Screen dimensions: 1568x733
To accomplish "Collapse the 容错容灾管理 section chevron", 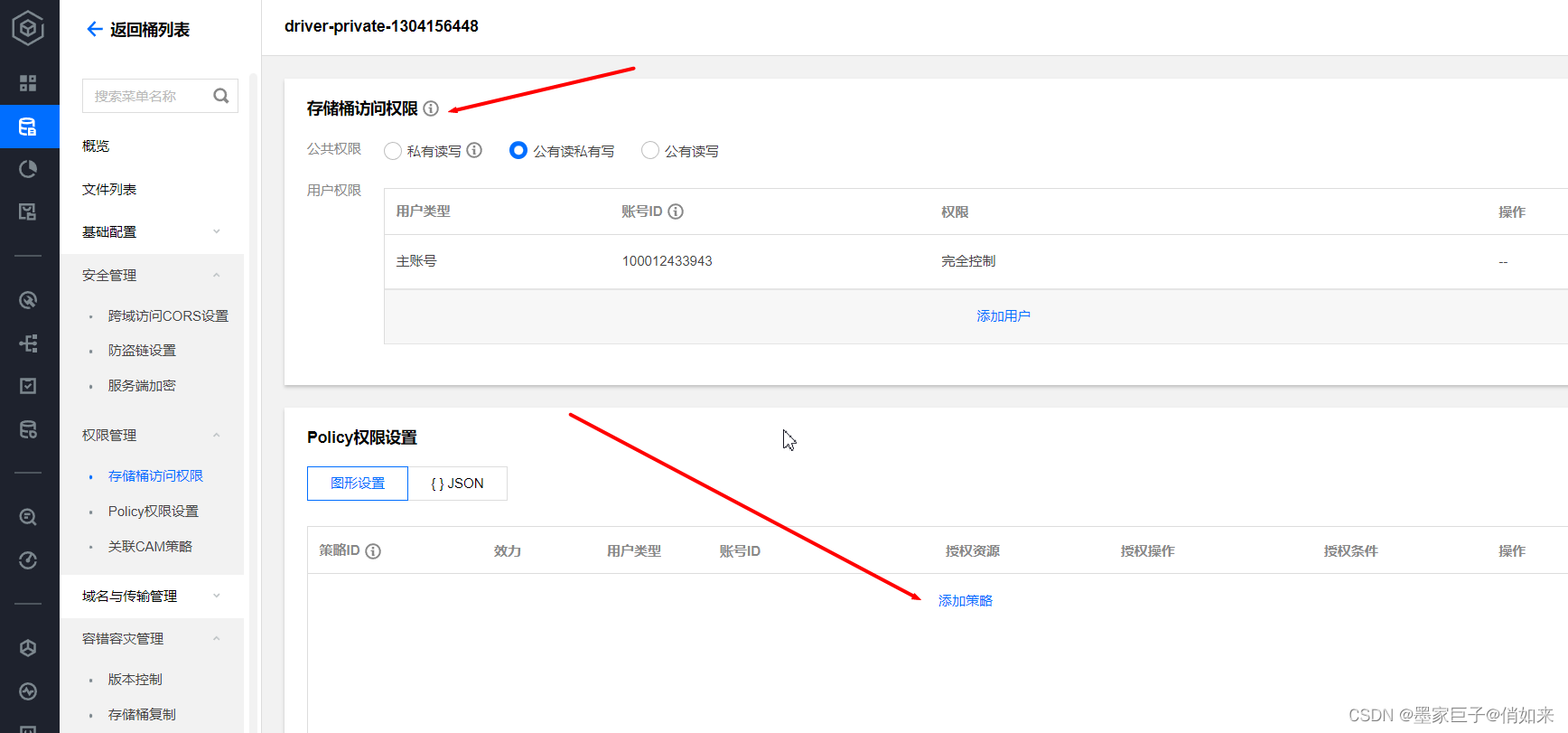I will (217, 638).
